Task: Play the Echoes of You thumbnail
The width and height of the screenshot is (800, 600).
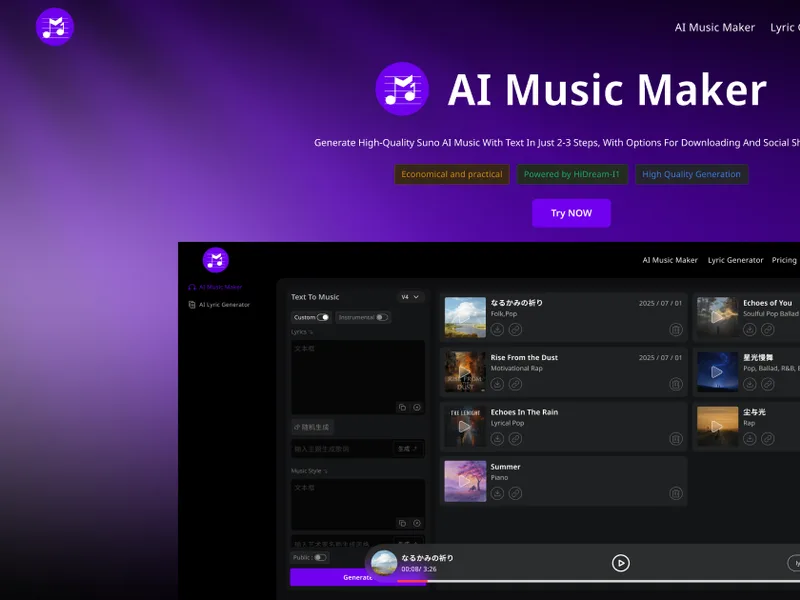Action: coord(717,317)
